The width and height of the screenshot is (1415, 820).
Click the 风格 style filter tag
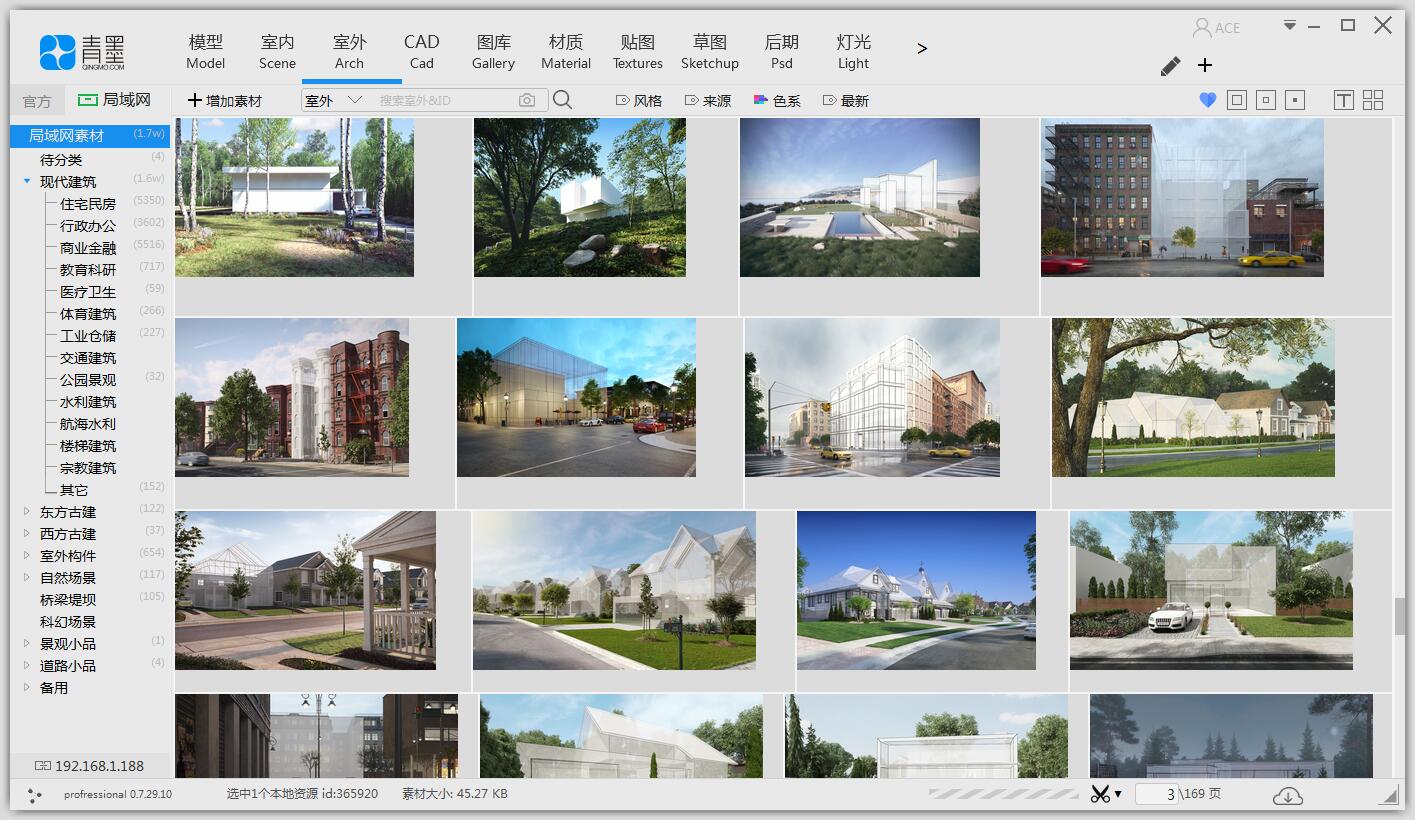[x=639, y=101]
